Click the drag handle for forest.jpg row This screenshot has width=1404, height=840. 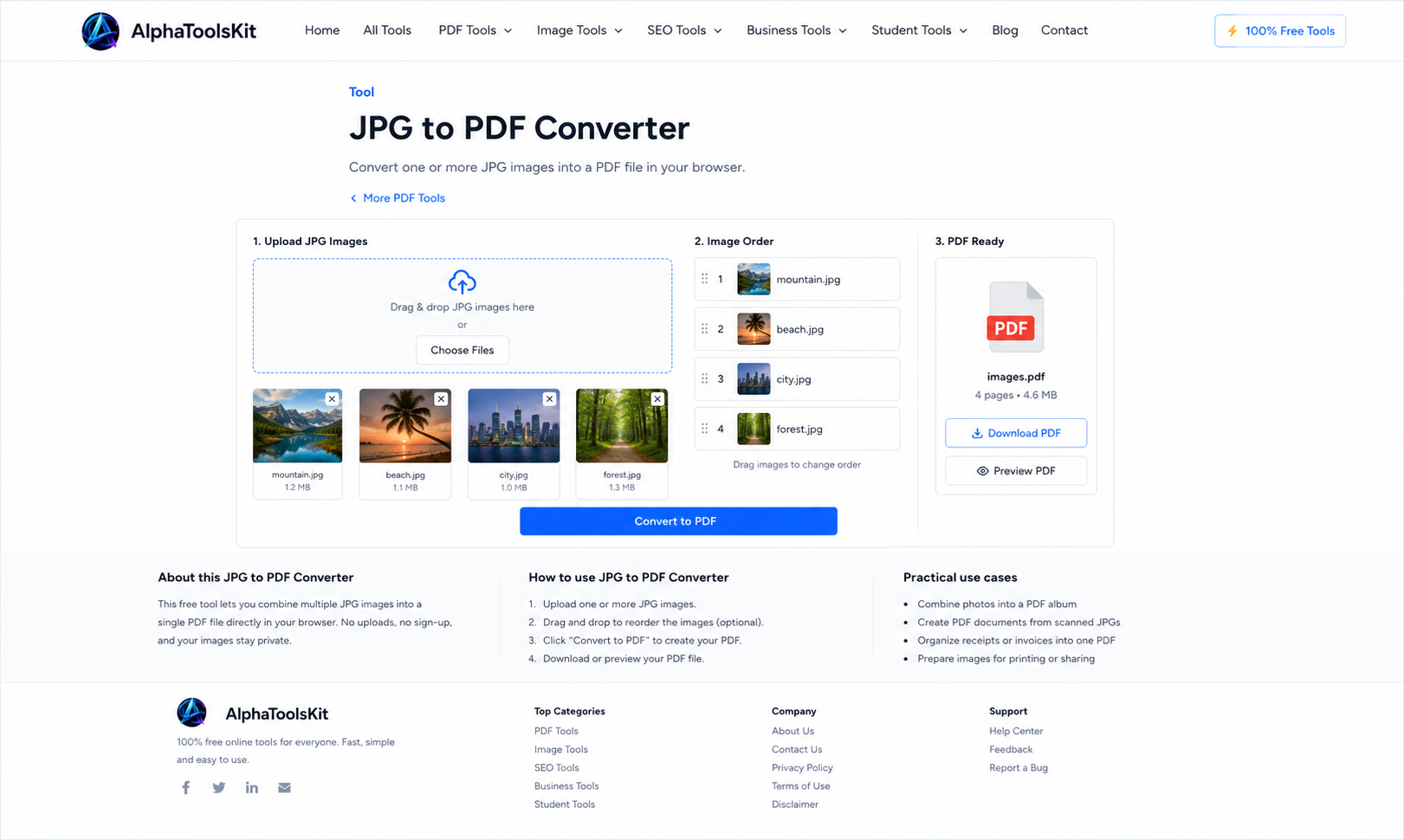click(x=704, y=429)
